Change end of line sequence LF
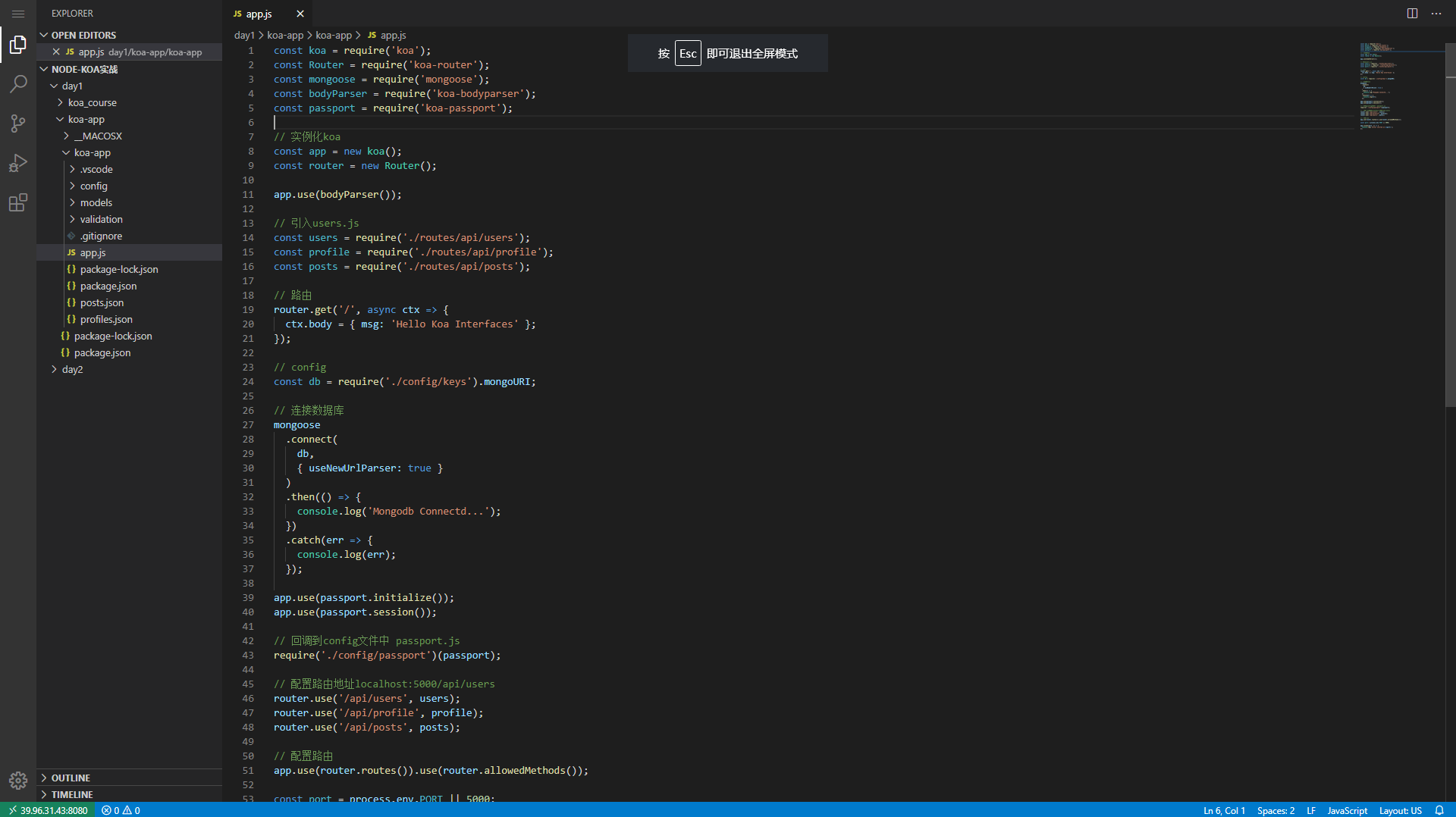1456x817 pixels. [1311, 810]
